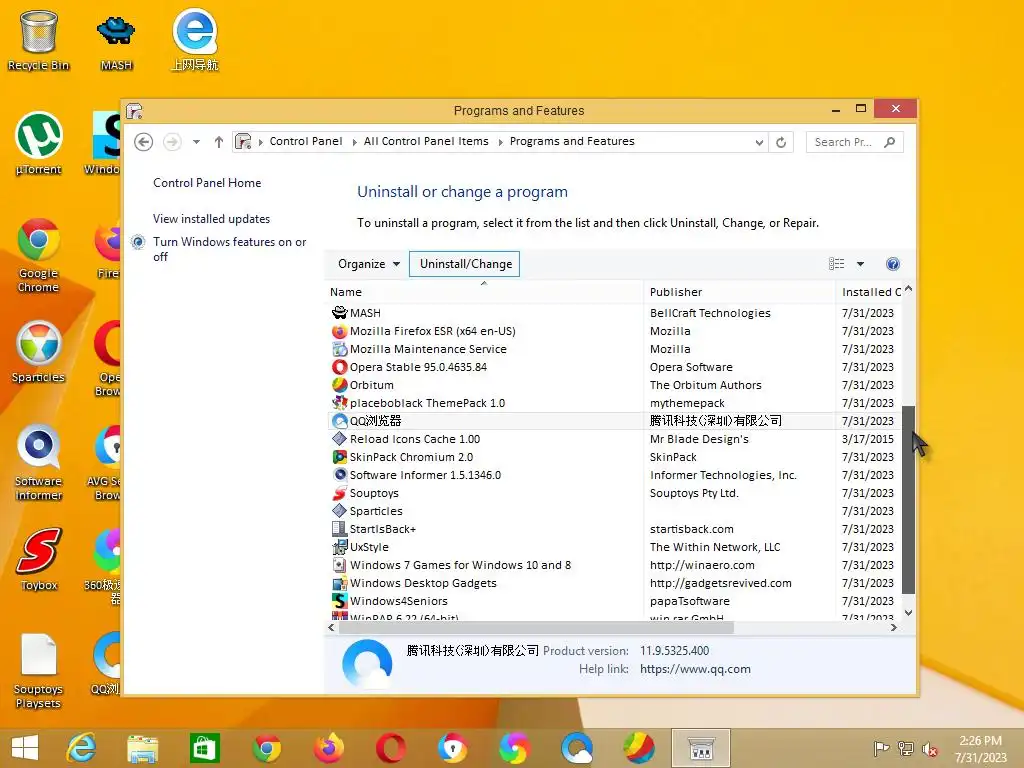Open Firefox from the taskbar
1024x768 pixels.
tap(328, 748)
